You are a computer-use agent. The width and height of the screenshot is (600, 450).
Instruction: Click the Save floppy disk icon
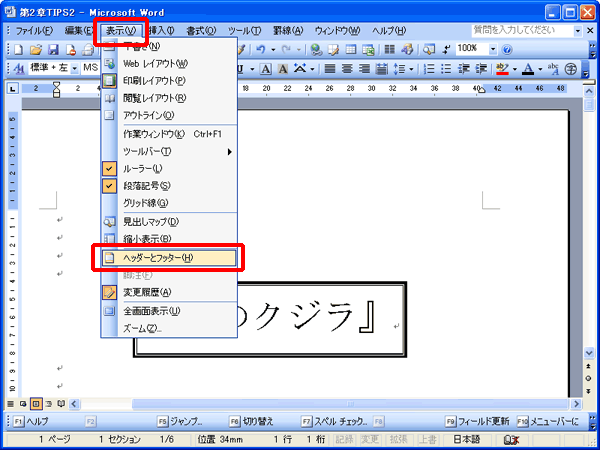coord(53,50)
